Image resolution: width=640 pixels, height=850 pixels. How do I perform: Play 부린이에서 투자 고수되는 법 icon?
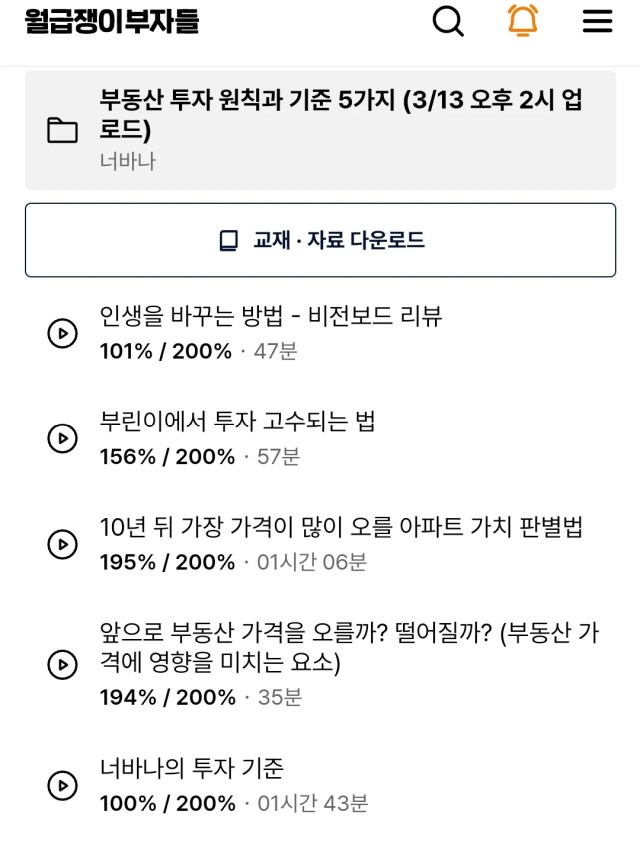coord(62,439)
